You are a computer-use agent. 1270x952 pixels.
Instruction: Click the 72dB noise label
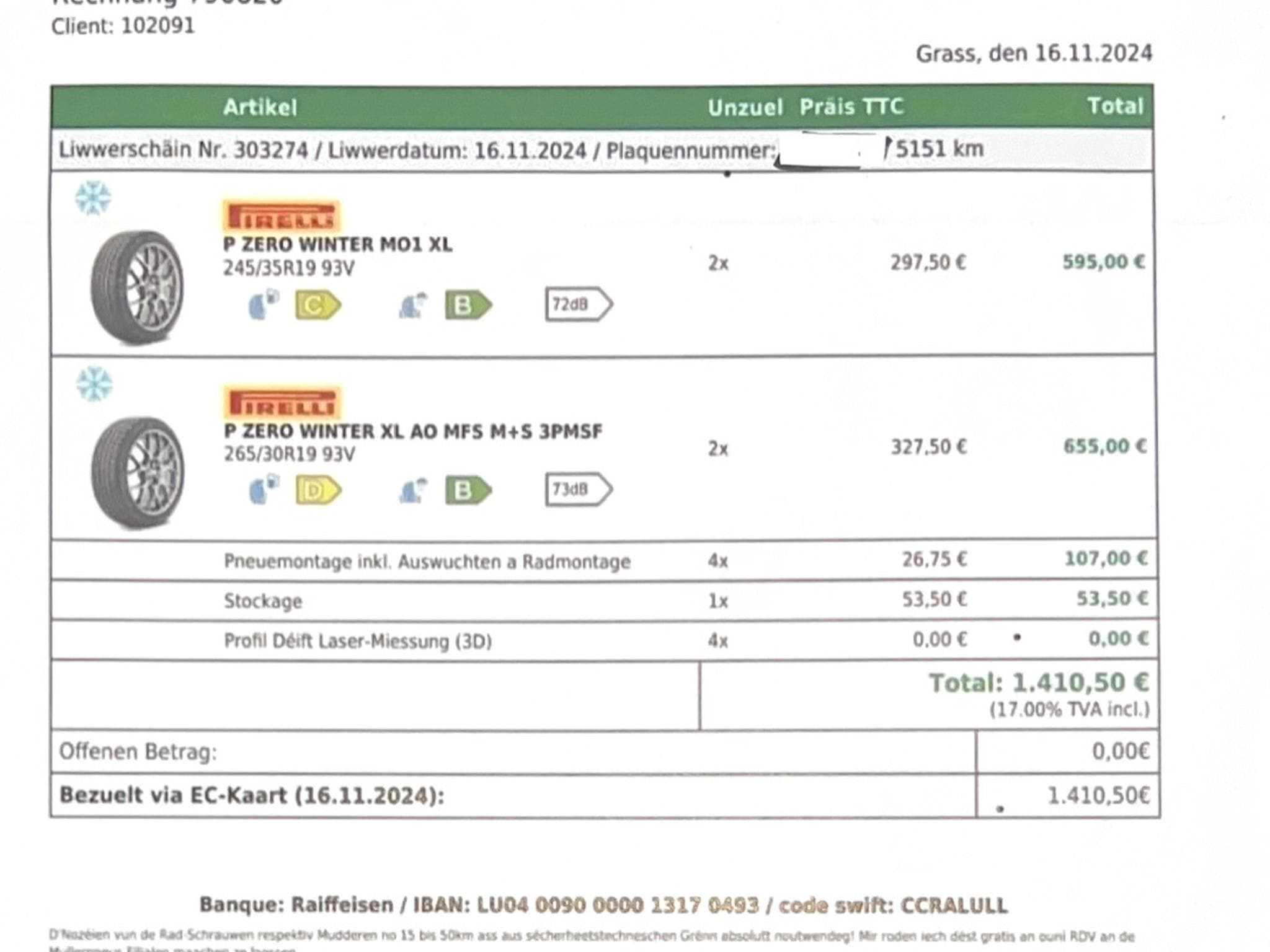point(579,304)
